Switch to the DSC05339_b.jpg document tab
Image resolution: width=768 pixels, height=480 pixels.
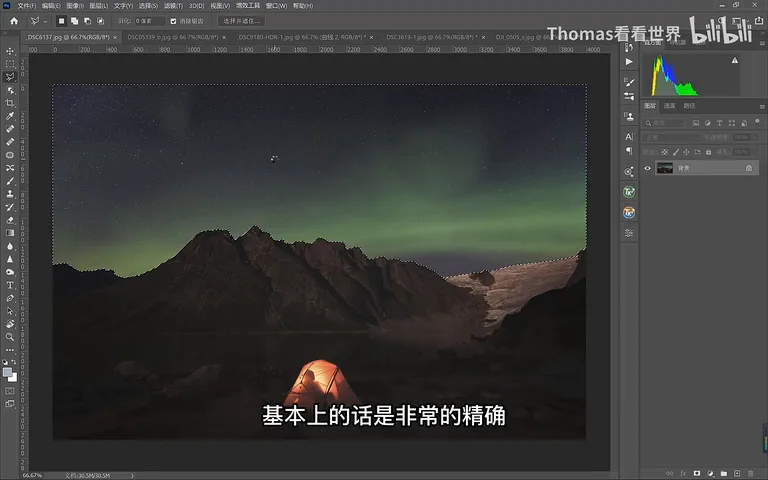(x=172, y=37)
